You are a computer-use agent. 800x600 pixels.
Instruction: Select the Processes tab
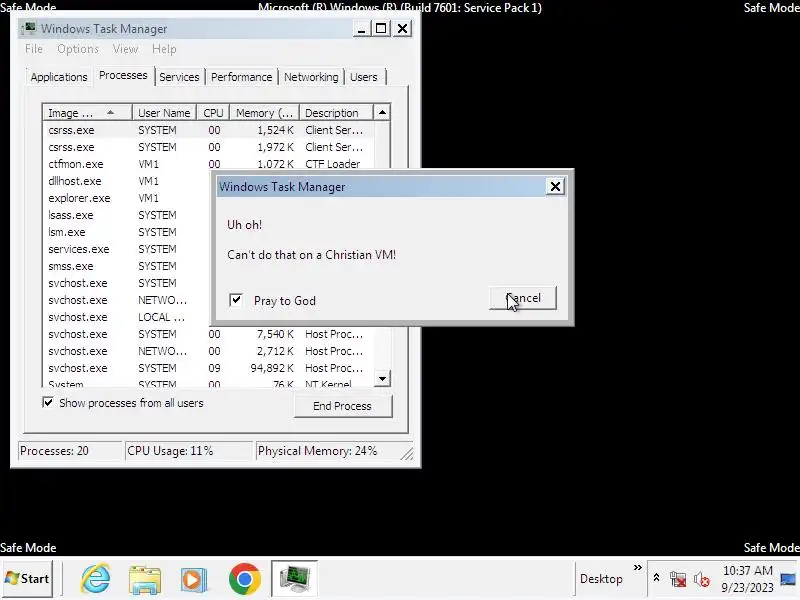tap(123, 76)
